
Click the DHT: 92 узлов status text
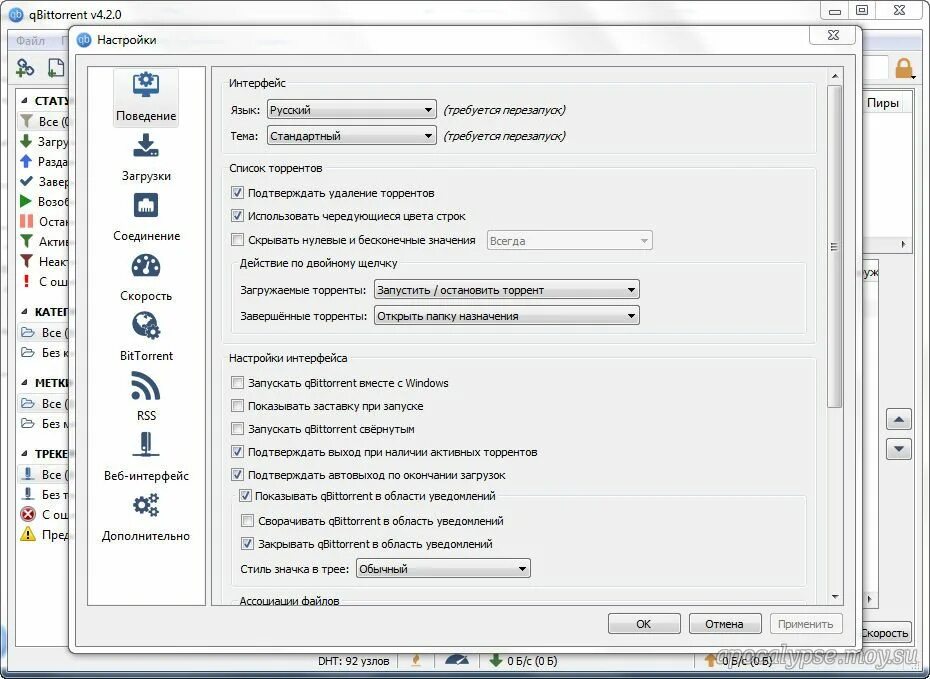[x=353, y=661]
